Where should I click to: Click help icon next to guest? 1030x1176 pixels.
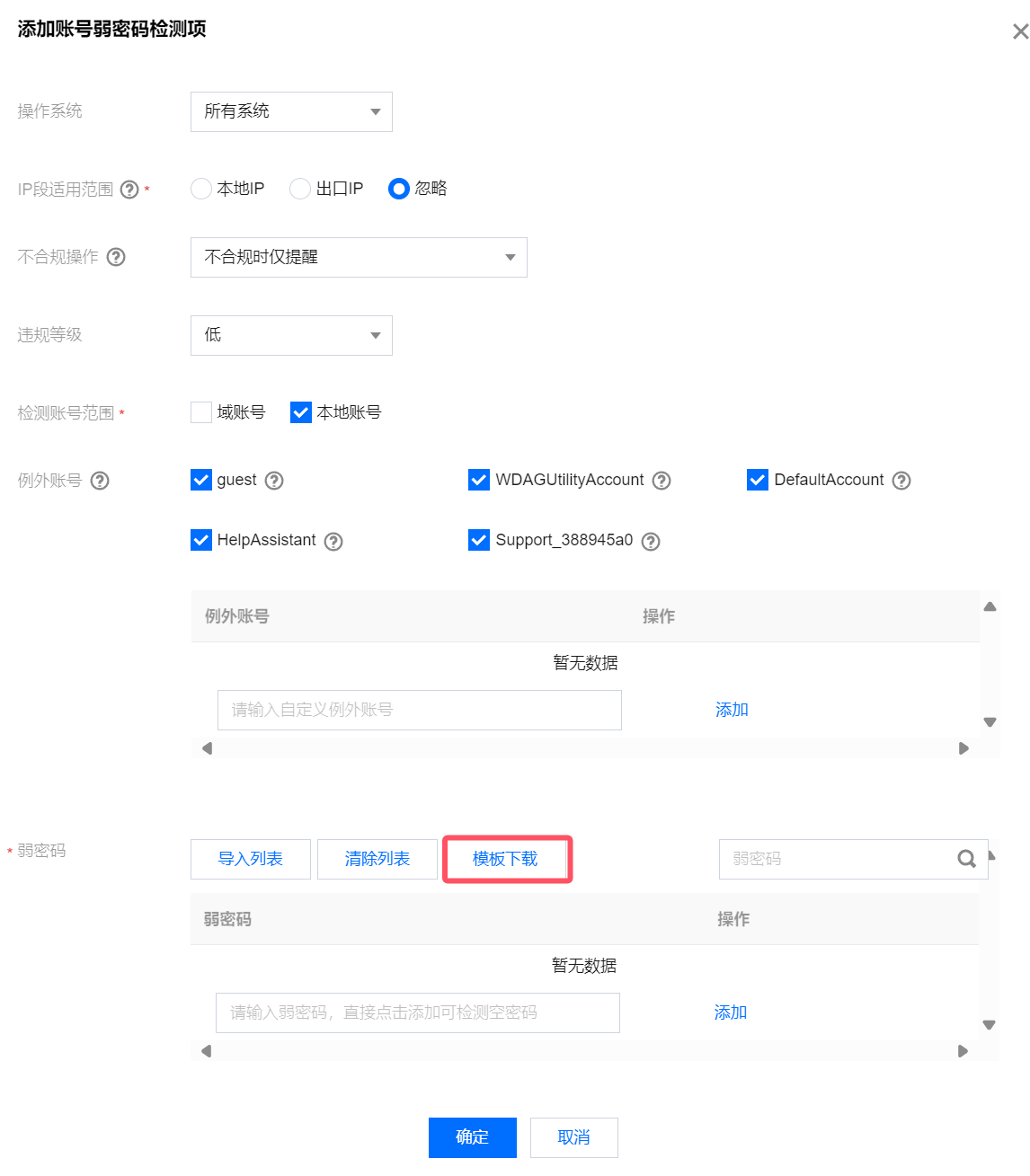point(274,481)
